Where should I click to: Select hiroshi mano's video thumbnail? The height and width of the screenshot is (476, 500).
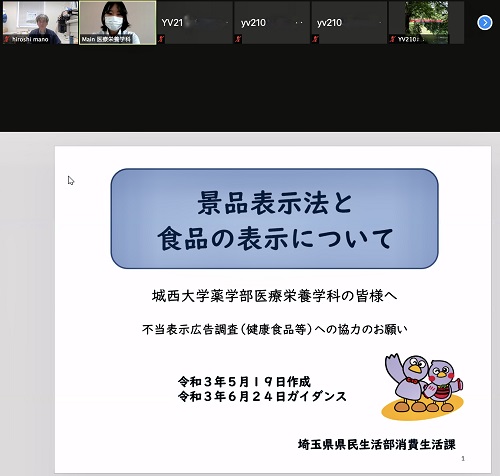40,23
